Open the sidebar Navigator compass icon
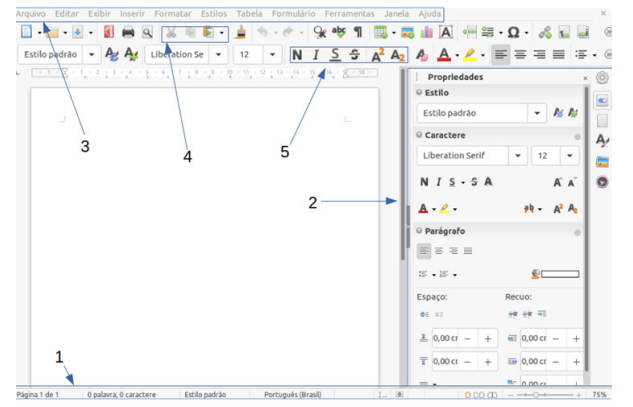The image size is (633, 407). pyautogui.click(x=602, y=182)
